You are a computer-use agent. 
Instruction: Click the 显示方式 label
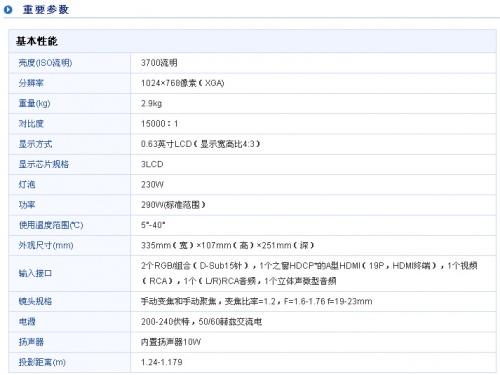click(35, 144)
